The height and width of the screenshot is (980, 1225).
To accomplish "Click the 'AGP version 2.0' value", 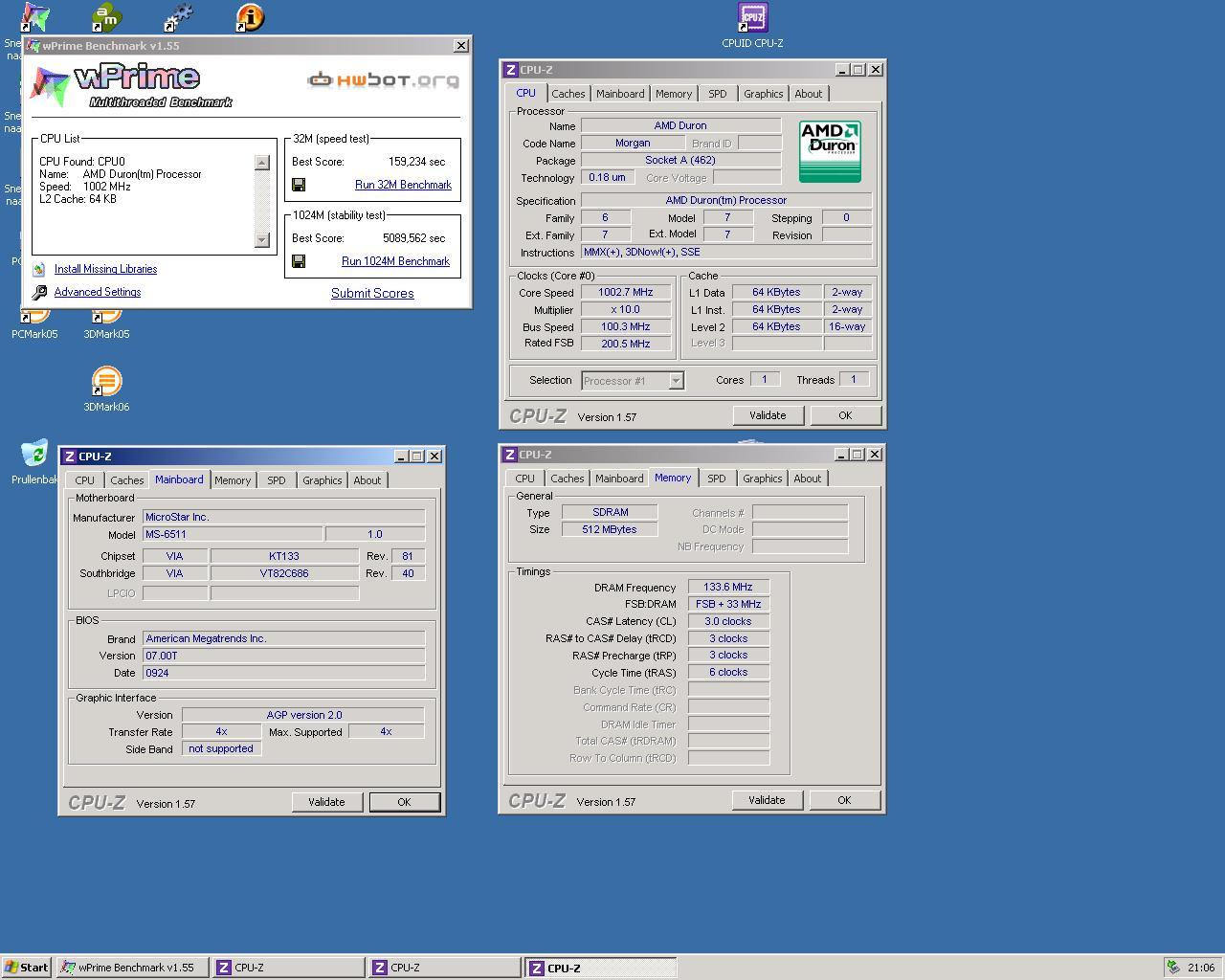I will 303,715.
